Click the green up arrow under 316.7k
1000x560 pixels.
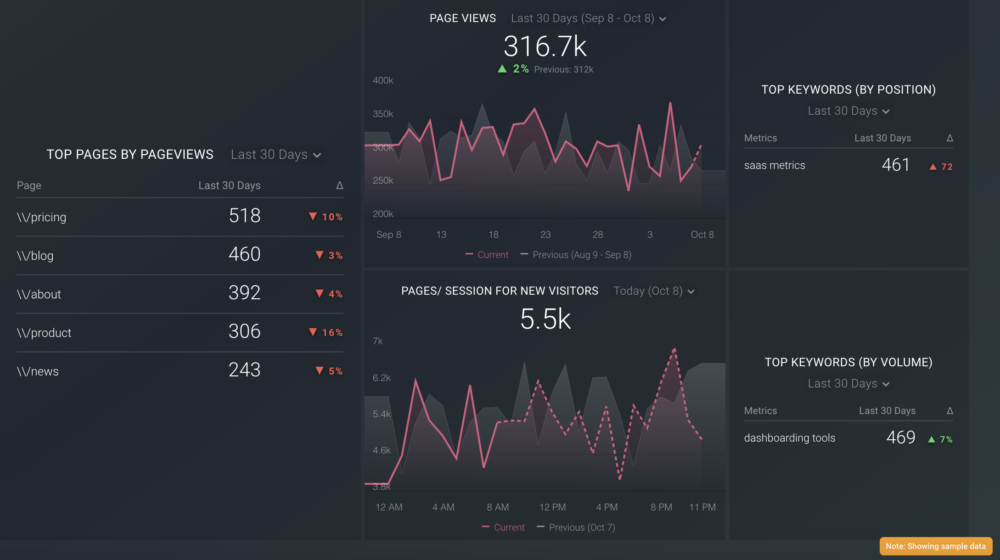coord(502,69)
